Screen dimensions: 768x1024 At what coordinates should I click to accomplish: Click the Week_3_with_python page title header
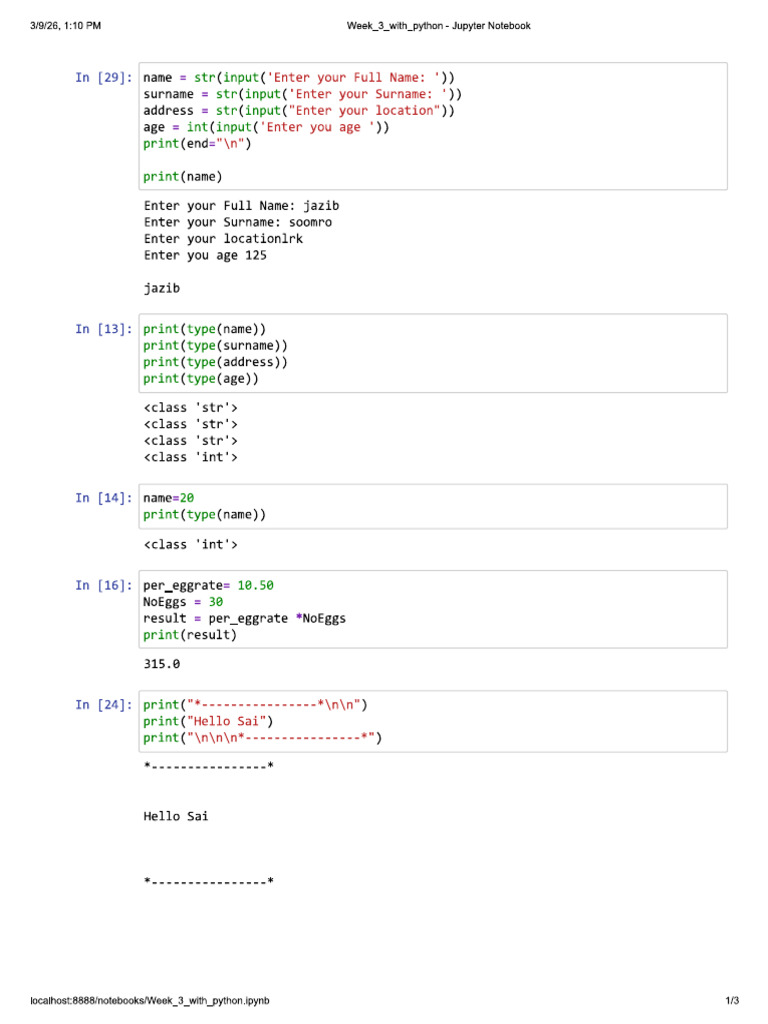438,26
